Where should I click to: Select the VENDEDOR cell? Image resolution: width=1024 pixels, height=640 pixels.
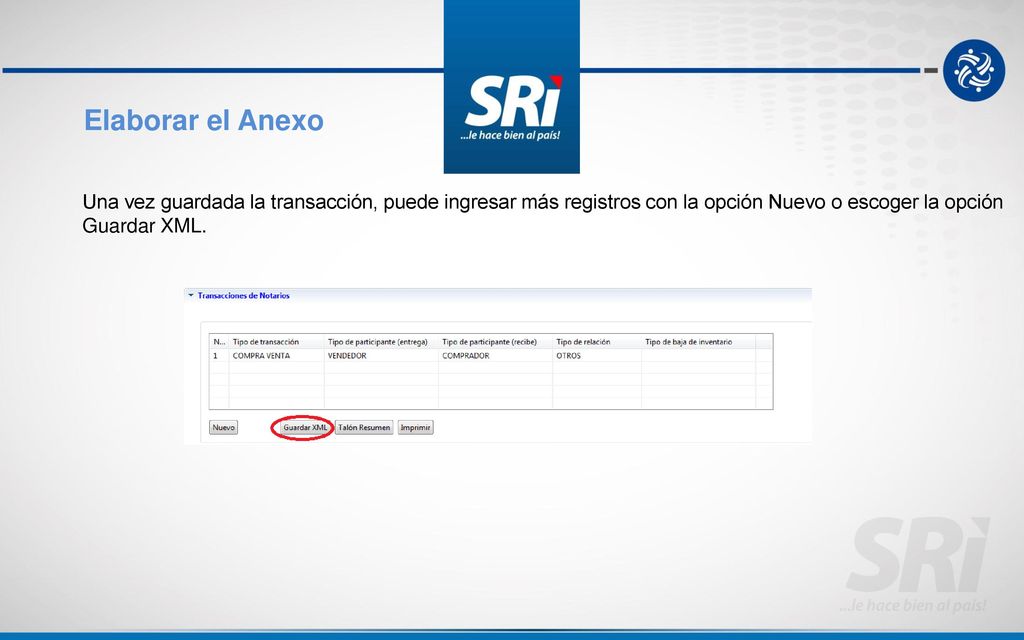click(381, 356)
